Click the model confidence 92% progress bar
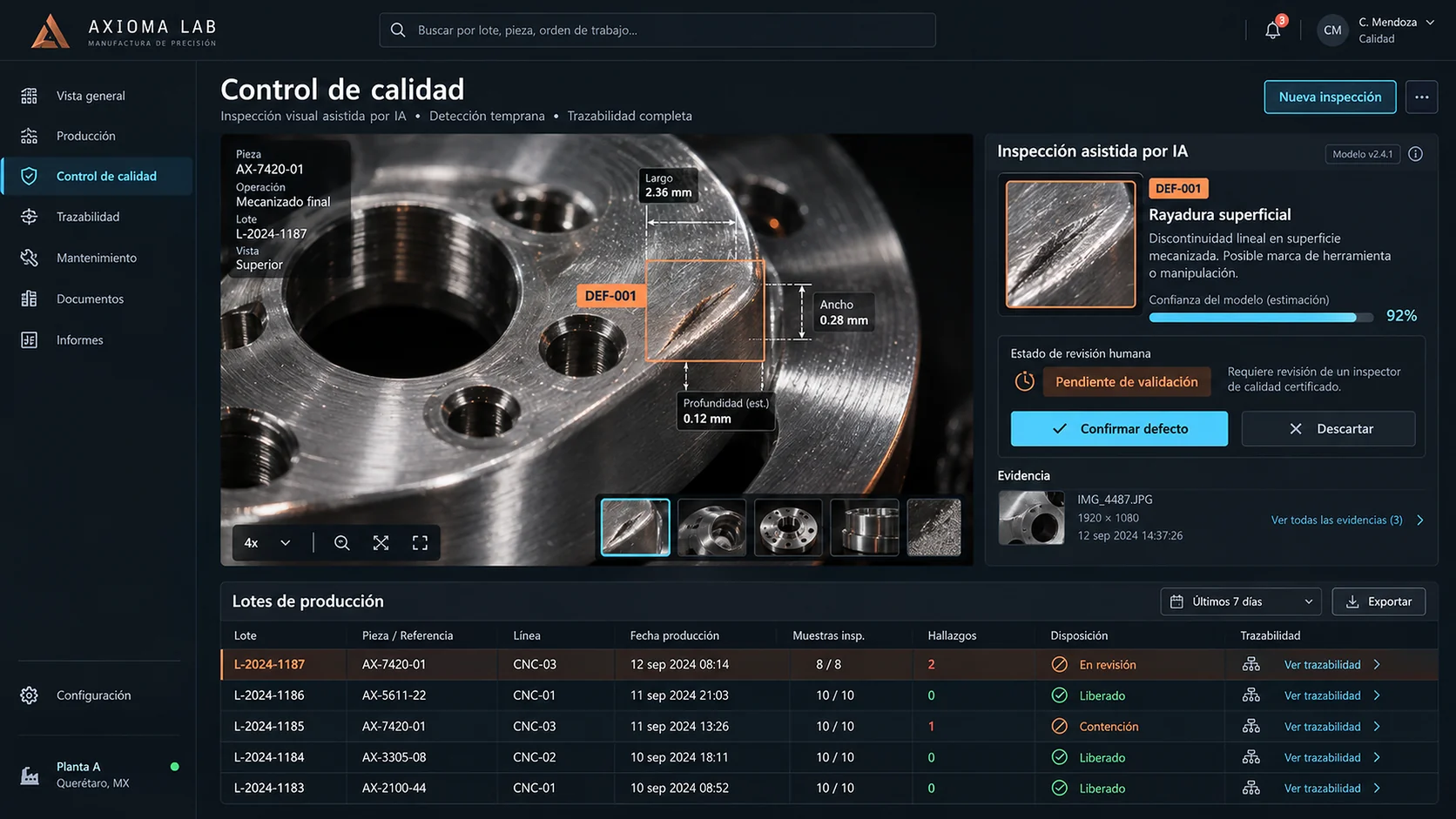The width and height of the screenshot is (1456, 819). 1261,318
